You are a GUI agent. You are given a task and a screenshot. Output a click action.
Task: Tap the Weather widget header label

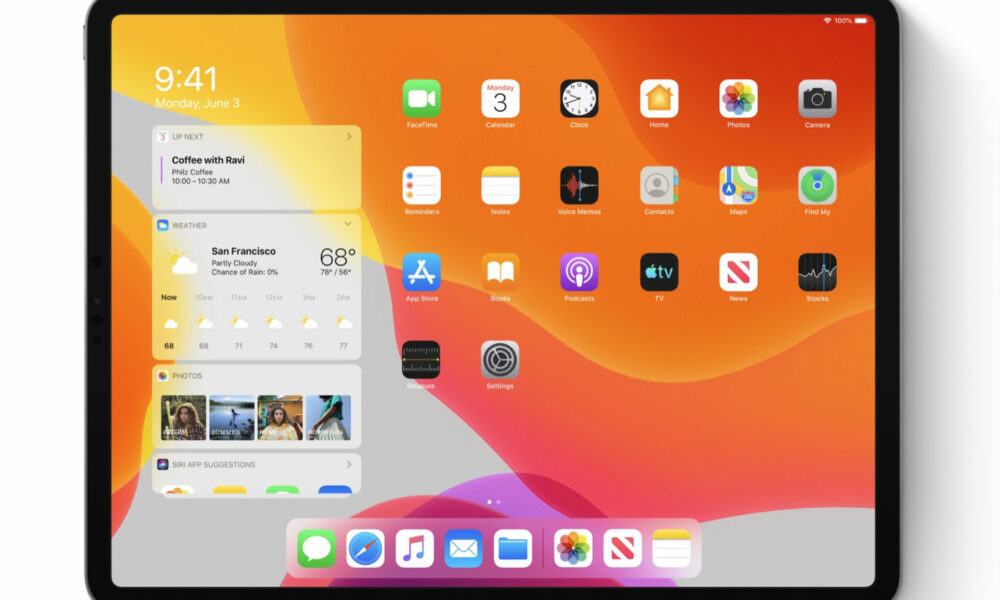click(189, 225)
